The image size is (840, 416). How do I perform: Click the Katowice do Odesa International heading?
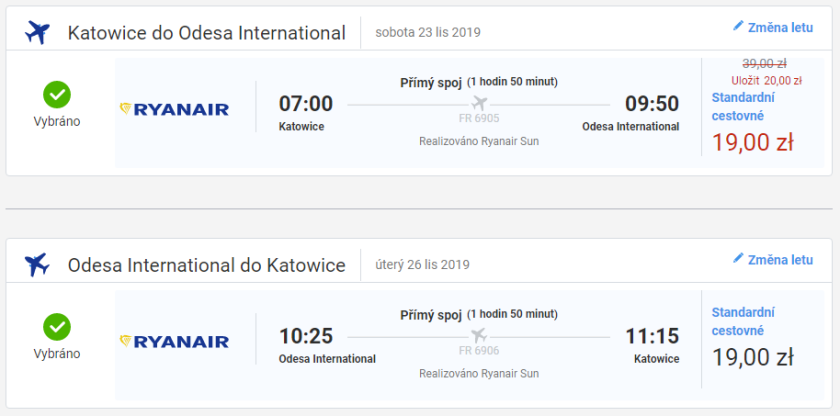(206, 33)
